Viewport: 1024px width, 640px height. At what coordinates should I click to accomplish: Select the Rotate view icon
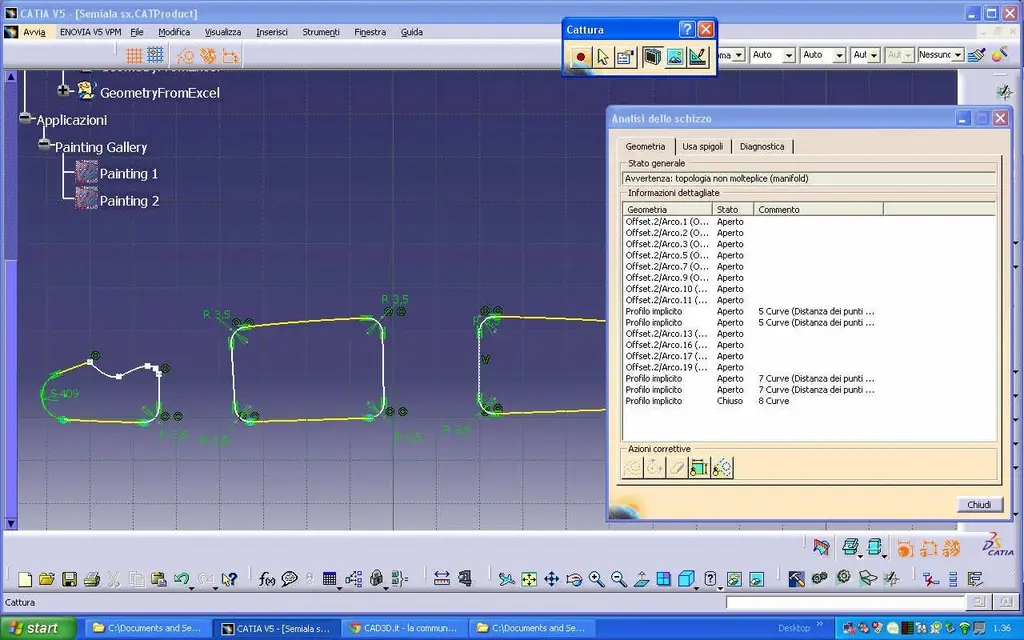tap(574, 579)
